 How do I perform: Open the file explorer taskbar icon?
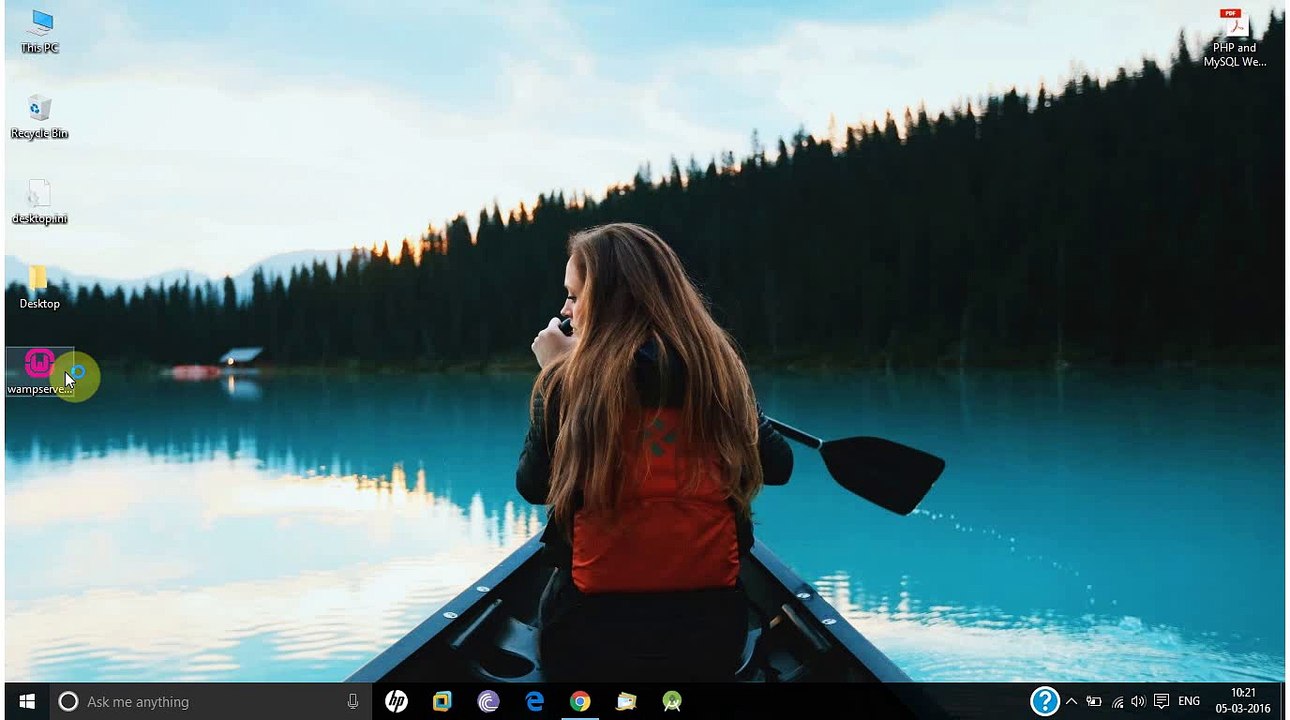626,702
